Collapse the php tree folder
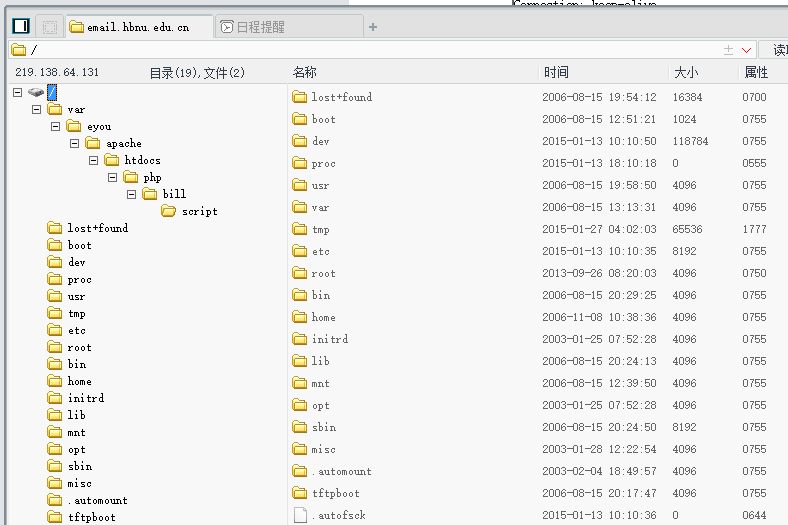This screenshot has width=788, height=525. pyautogui.click(x=113, y=177)
